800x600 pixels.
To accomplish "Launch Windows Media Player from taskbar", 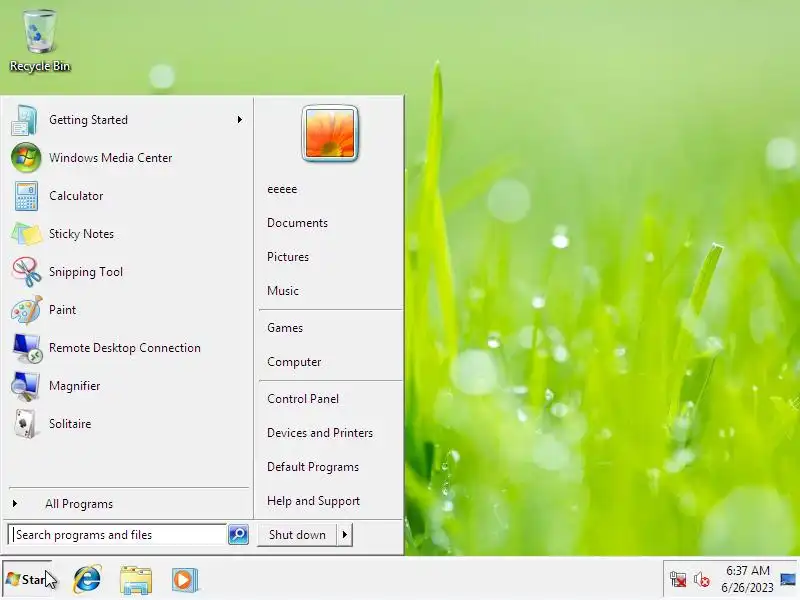I will coord(184,580).
